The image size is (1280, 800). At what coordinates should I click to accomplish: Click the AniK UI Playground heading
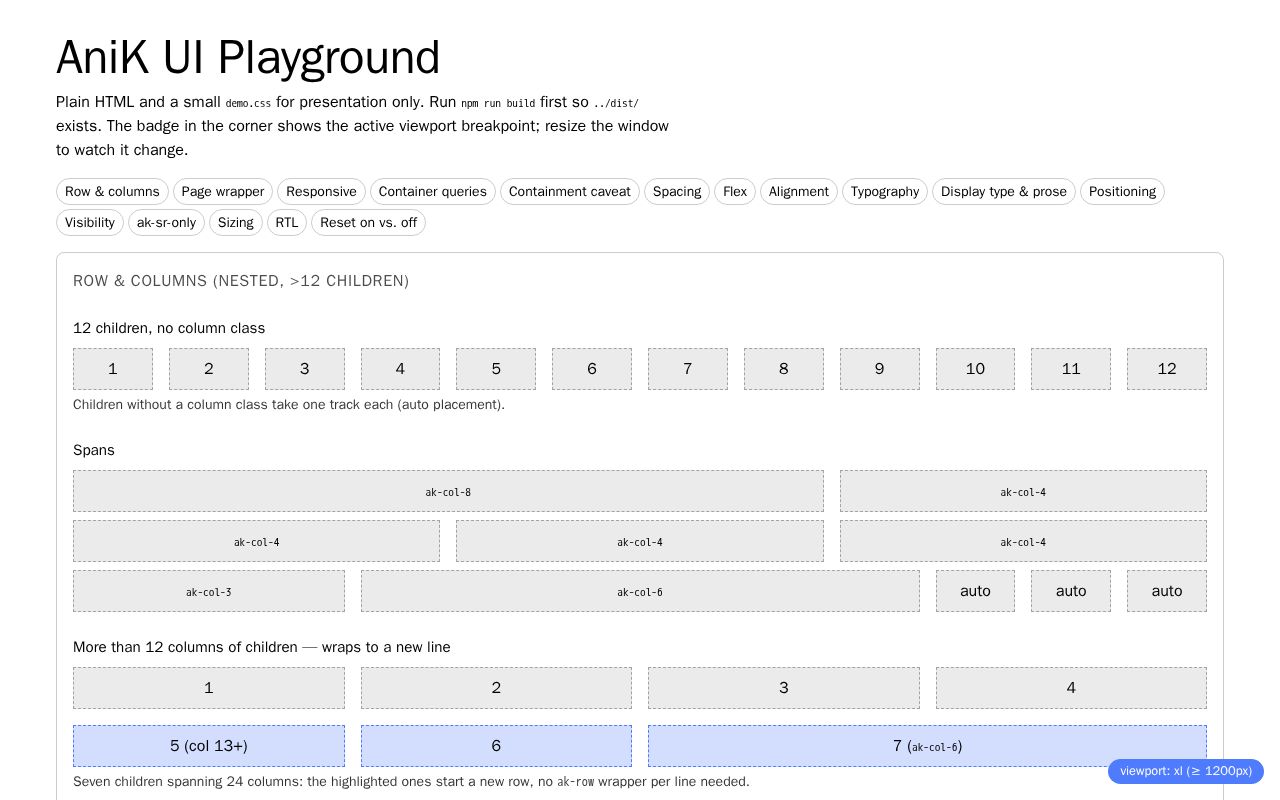coord(248,57)
